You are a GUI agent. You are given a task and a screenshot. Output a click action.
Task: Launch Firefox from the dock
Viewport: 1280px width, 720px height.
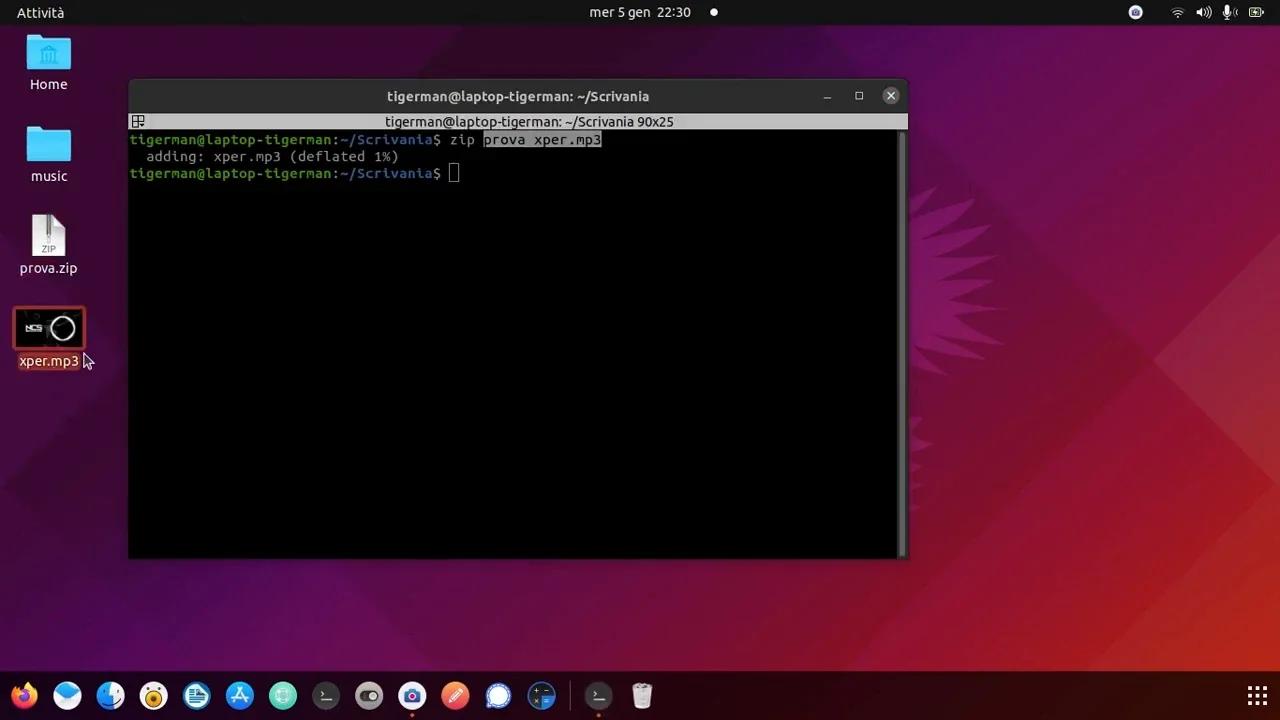click(x=24, y=695)
